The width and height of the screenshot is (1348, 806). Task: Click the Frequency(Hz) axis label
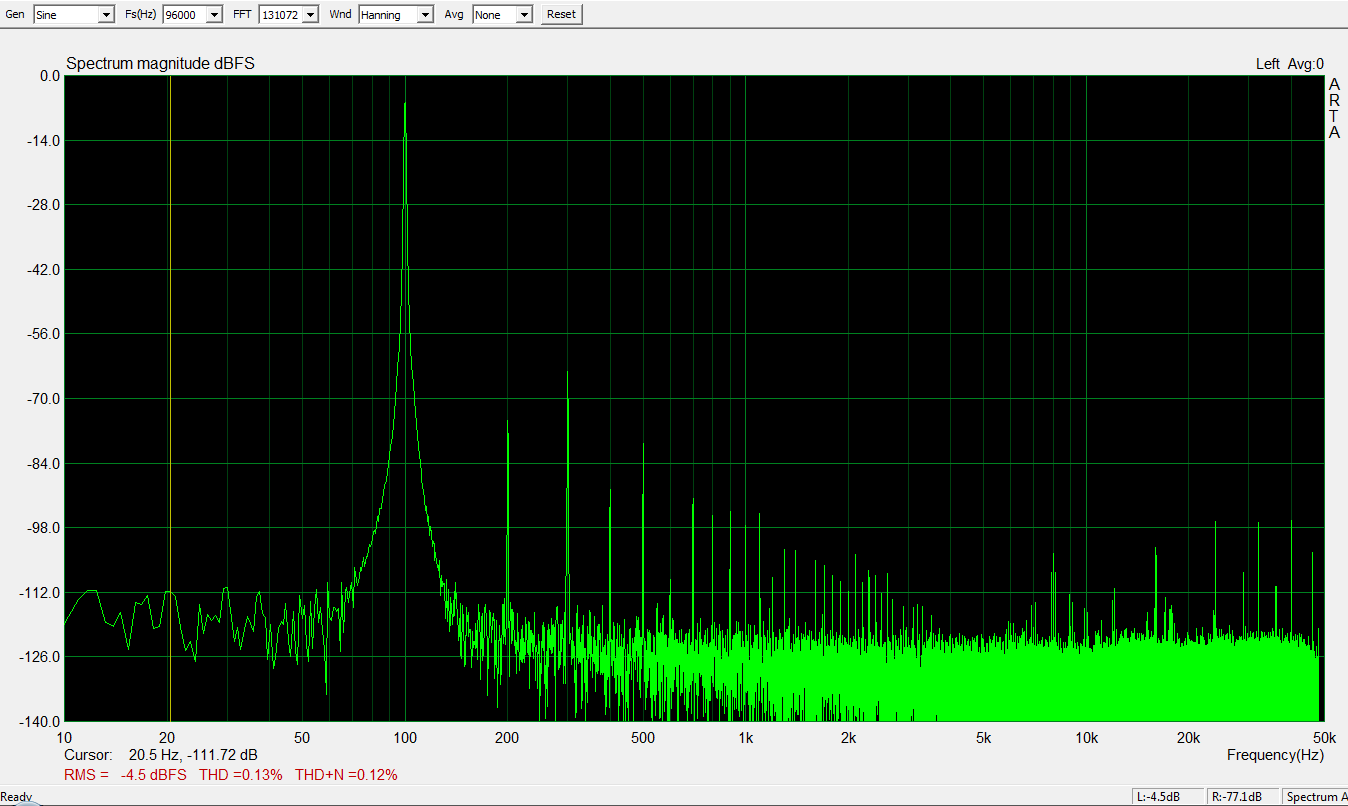pos(1274,755)
